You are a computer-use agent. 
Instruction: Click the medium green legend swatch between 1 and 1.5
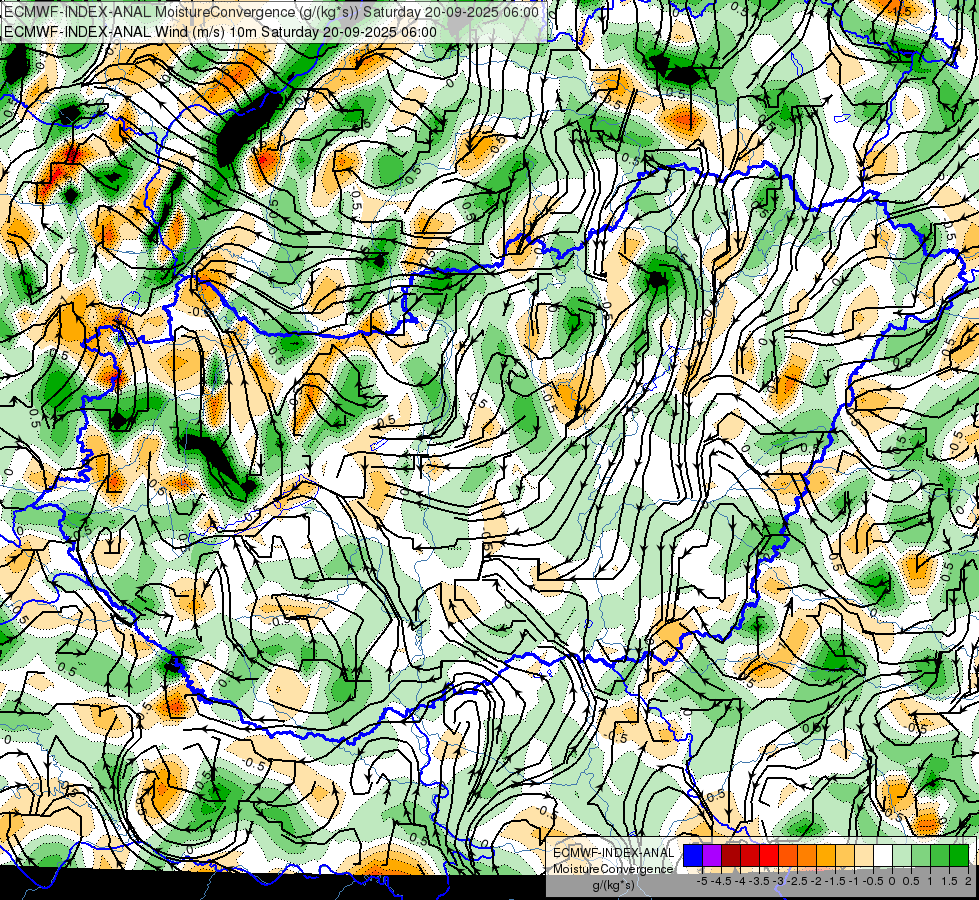pos(940,856)
